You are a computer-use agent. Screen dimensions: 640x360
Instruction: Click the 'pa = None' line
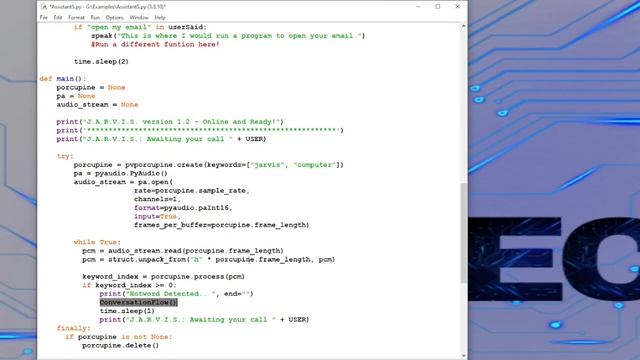pos(76,96)
